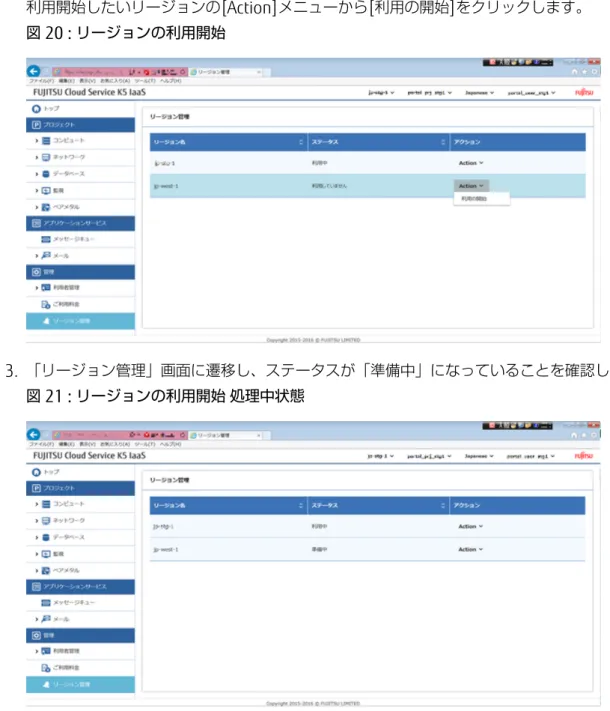The image size is (610, 711).
Task: Click Fujitsu logo in Figure 20 header
Action: [x=584, y=92]
